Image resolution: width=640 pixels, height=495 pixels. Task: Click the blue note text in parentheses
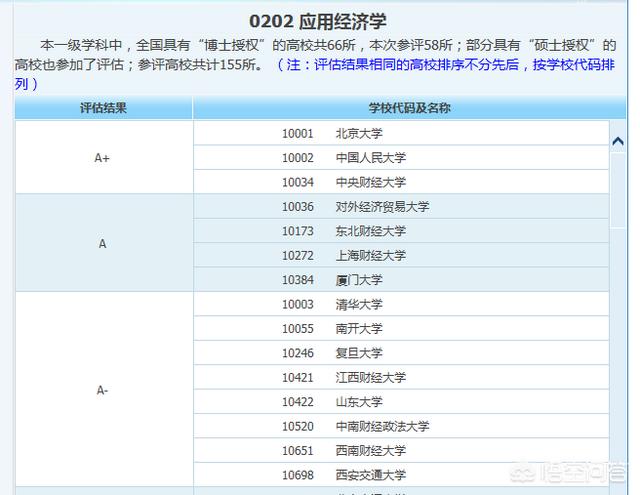tap(450, 65)
